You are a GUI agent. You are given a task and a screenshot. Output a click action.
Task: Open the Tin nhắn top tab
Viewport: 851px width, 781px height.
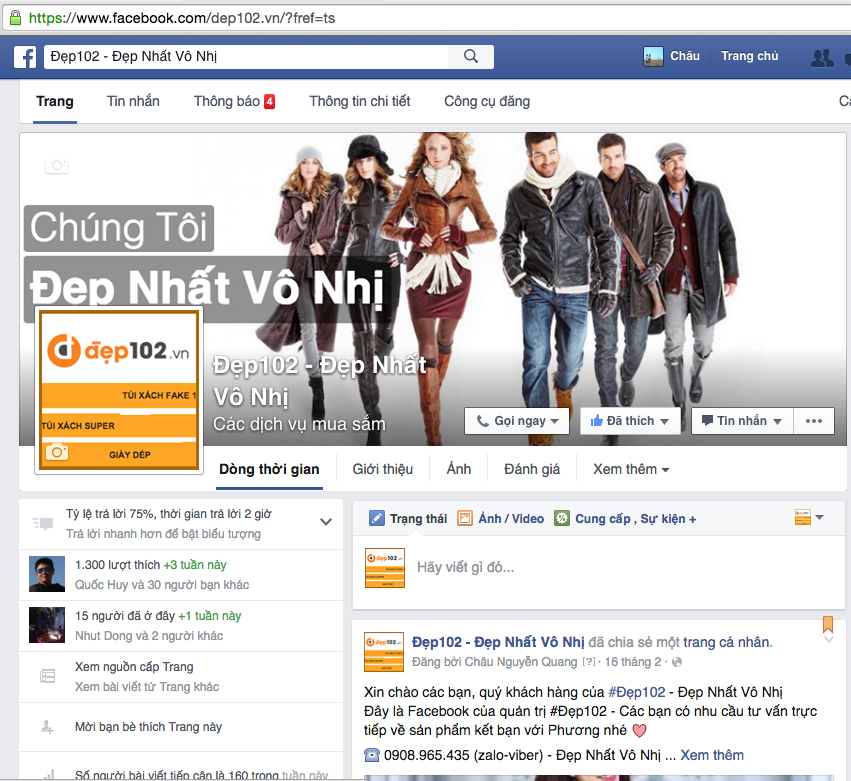(x=133, y=101)
